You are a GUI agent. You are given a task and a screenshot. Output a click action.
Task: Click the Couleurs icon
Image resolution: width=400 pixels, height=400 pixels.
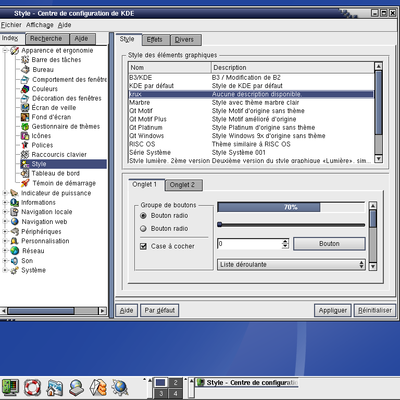25,89
